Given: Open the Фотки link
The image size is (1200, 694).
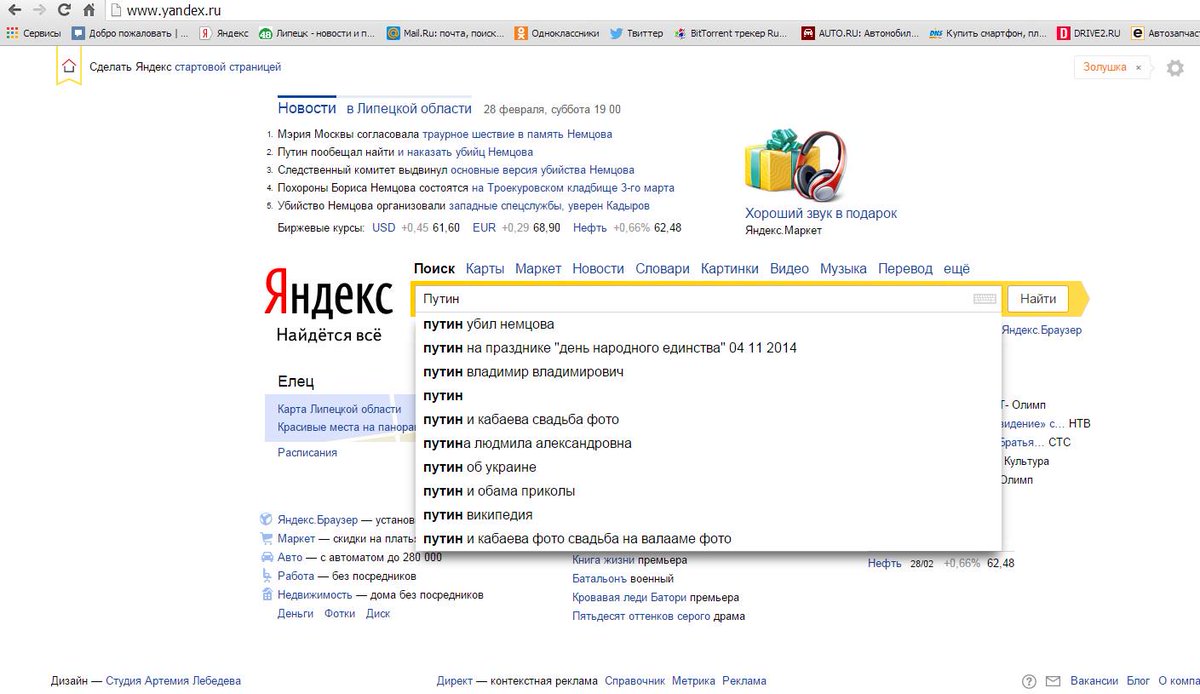Looking at the screenshot, I should 339,614.
